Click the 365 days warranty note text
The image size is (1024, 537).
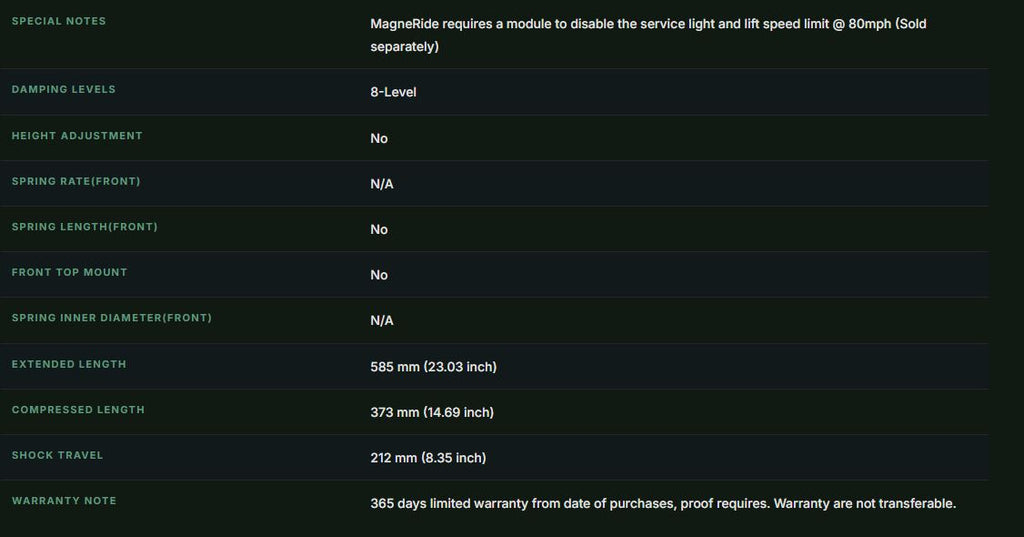coord(663,504)
